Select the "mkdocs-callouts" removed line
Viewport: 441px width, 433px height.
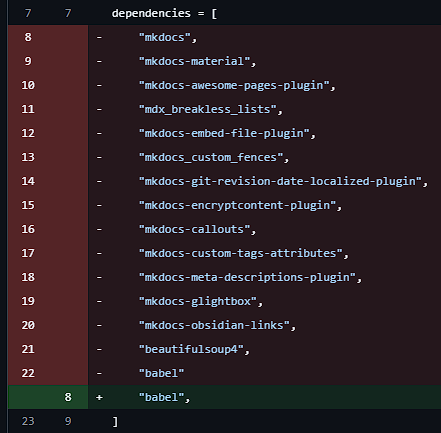(197, 229)
